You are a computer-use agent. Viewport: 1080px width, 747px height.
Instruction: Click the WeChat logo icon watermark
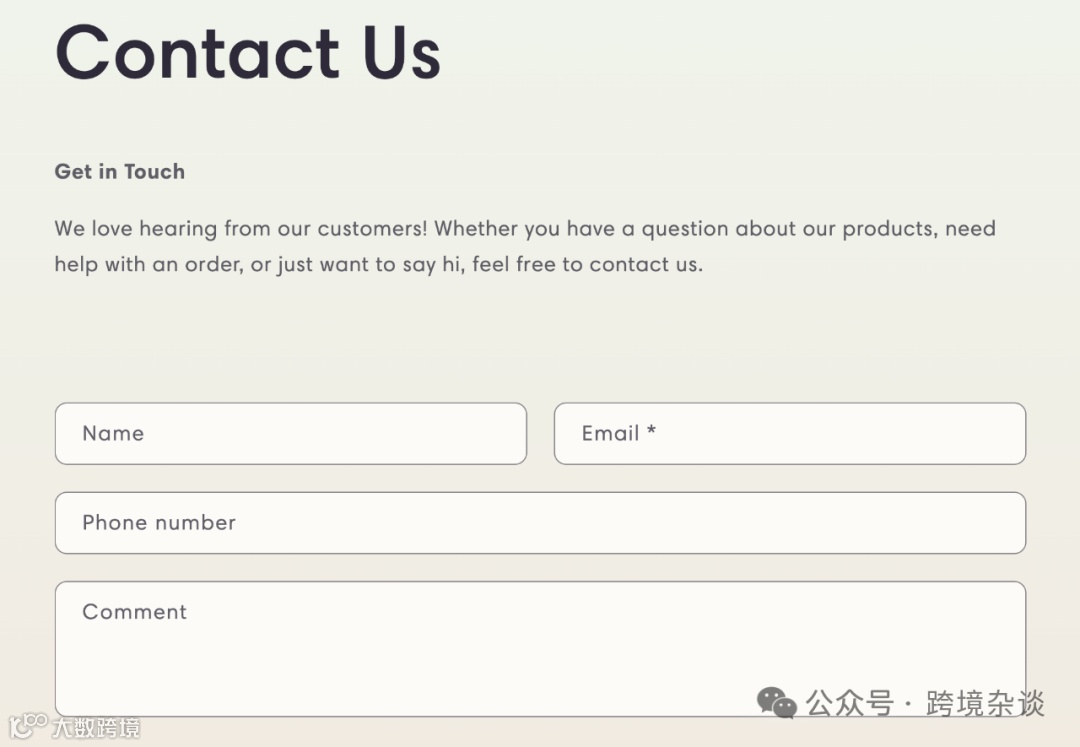pyautogui.click(x=776, y=703)
